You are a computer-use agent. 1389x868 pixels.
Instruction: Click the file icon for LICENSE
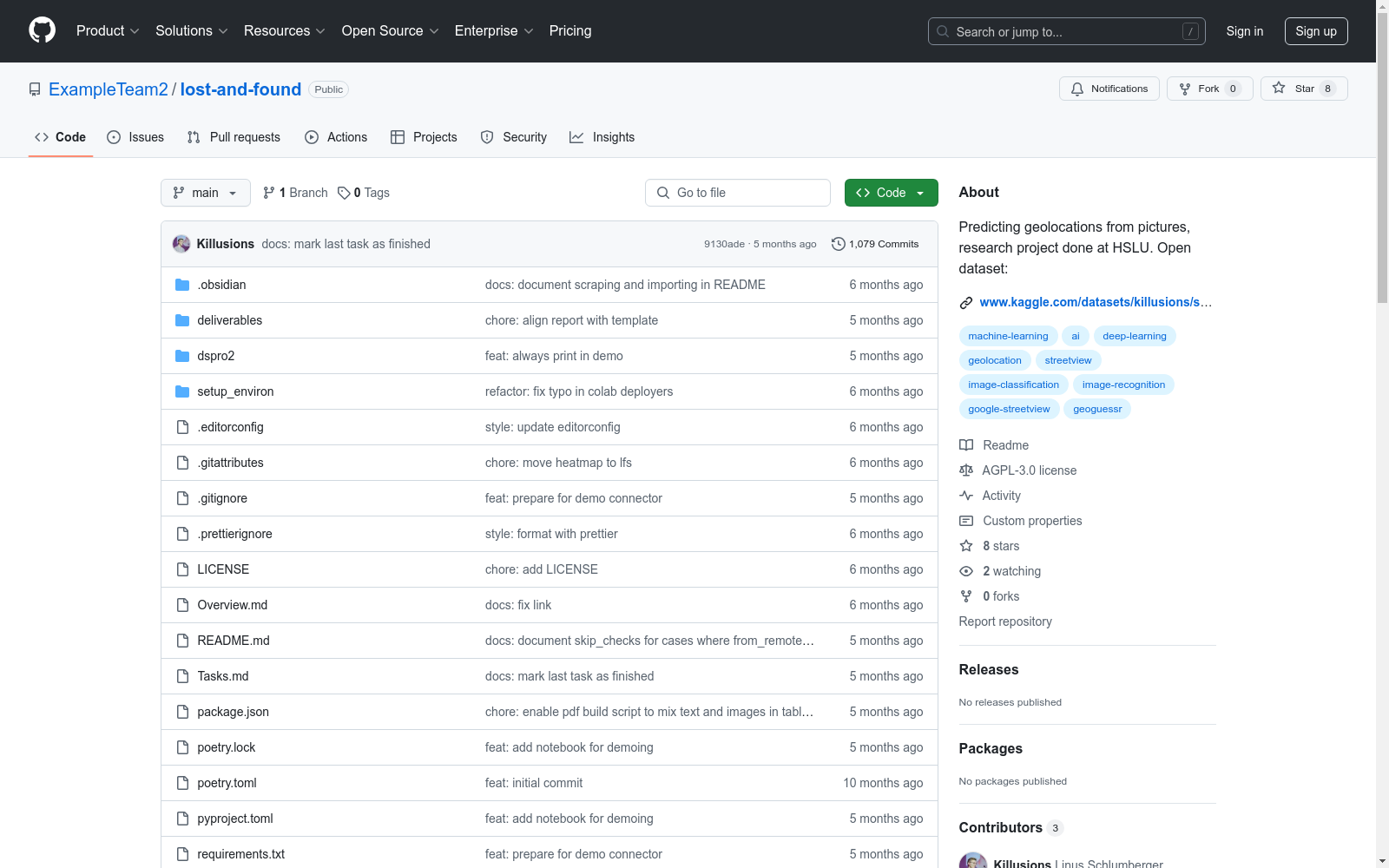click(x=182, y=569)
